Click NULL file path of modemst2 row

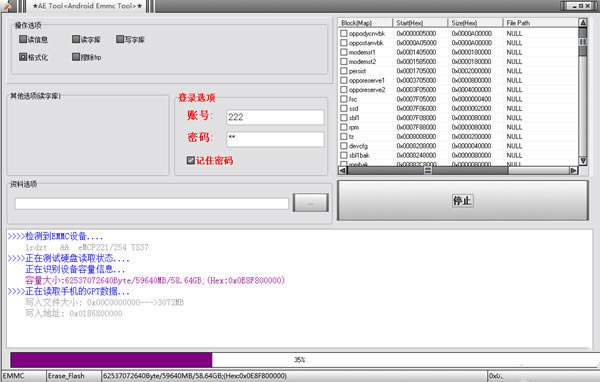pyautogui.click(x=514, y=62)
